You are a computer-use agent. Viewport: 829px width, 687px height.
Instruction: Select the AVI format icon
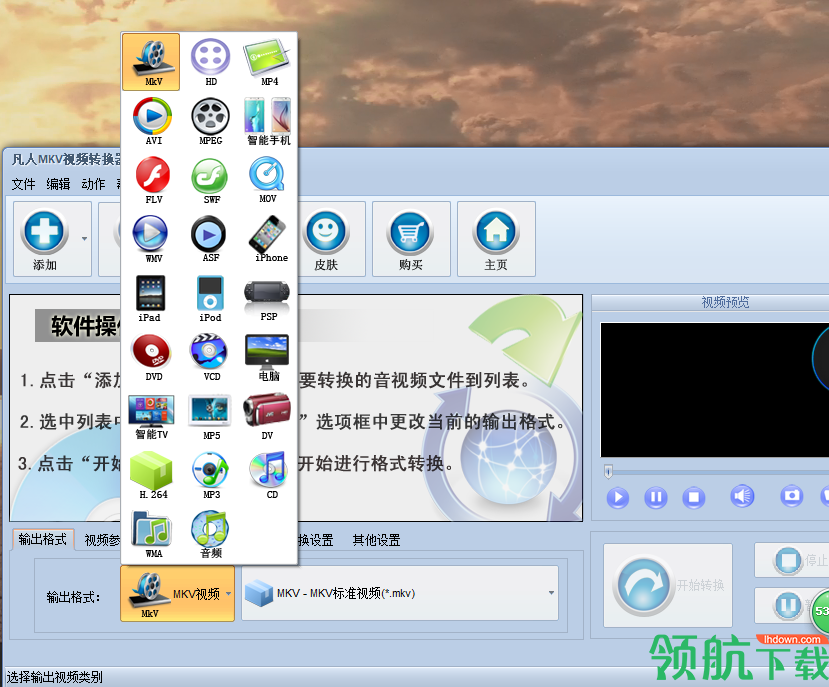tap(152, 121)
